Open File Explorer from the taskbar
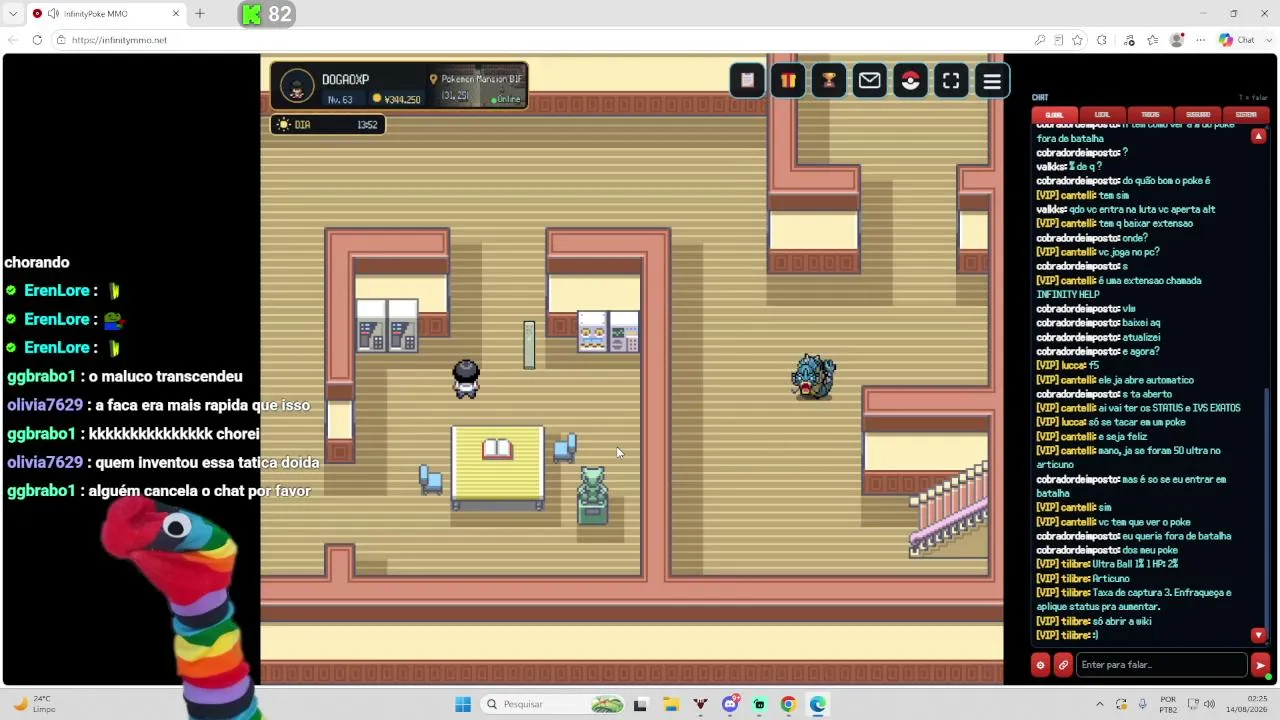This screenshot has height=720, width=1280. pos(670,704)
